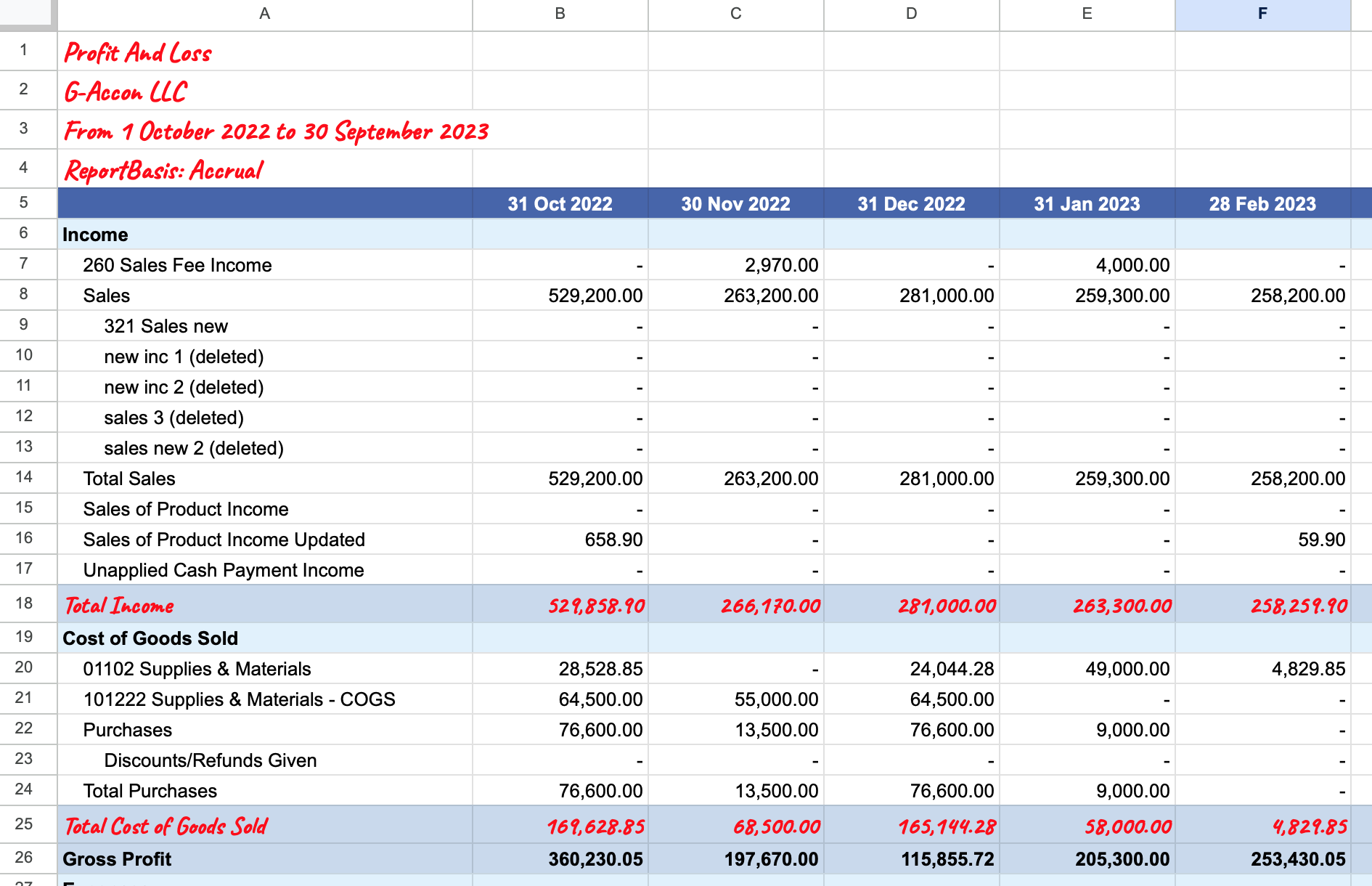Click the 'Total Income' label cell

pyautogui.click(x=265, y=604)
